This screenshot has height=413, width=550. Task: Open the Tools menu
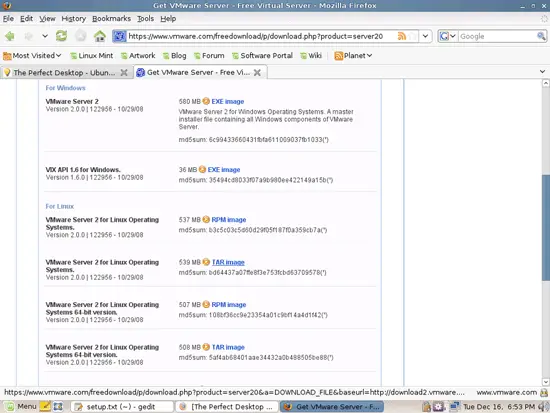tap(145, 19)
